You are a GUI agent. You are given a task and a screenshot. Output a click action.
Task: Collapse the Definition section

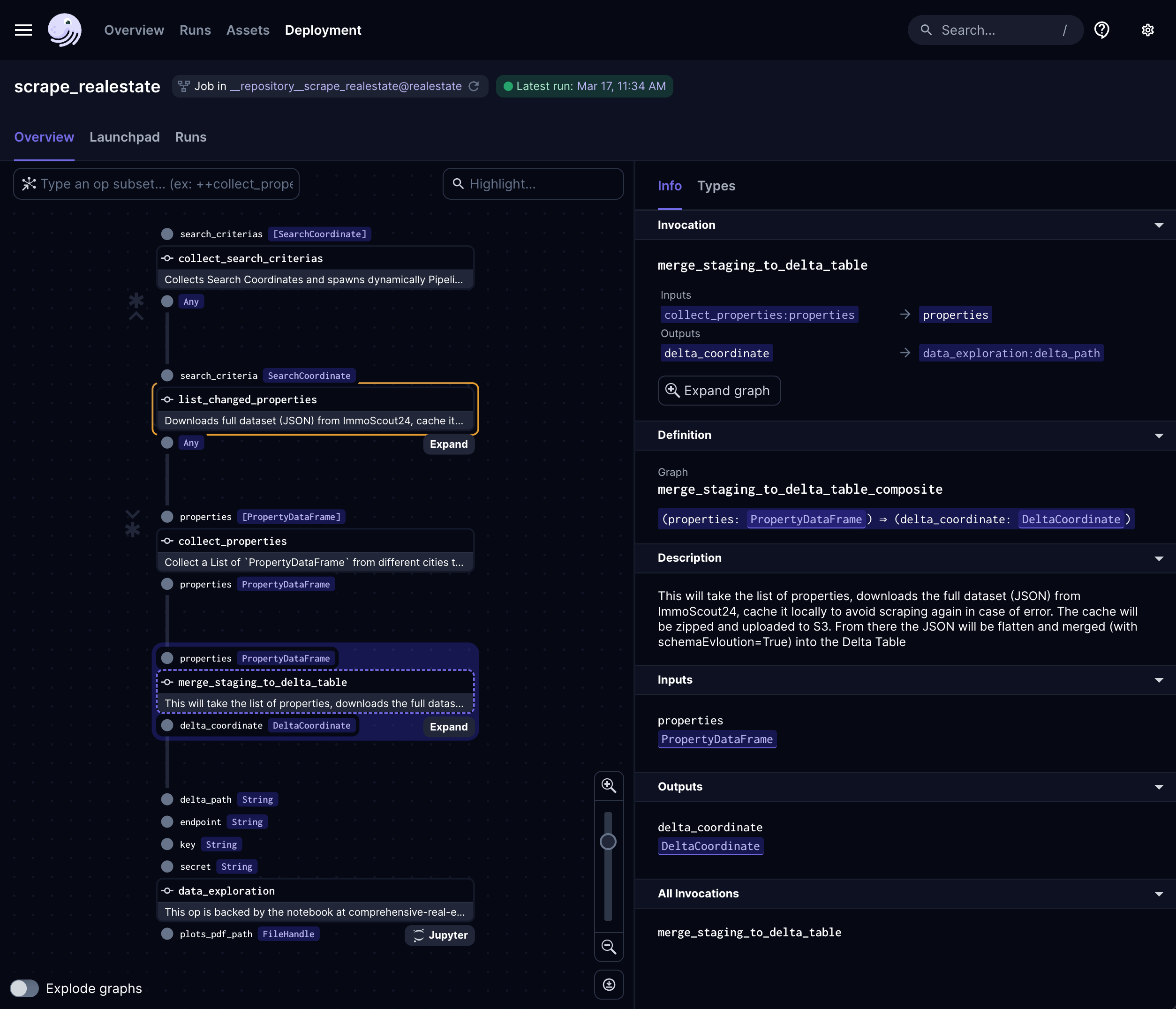[1158, 435]
